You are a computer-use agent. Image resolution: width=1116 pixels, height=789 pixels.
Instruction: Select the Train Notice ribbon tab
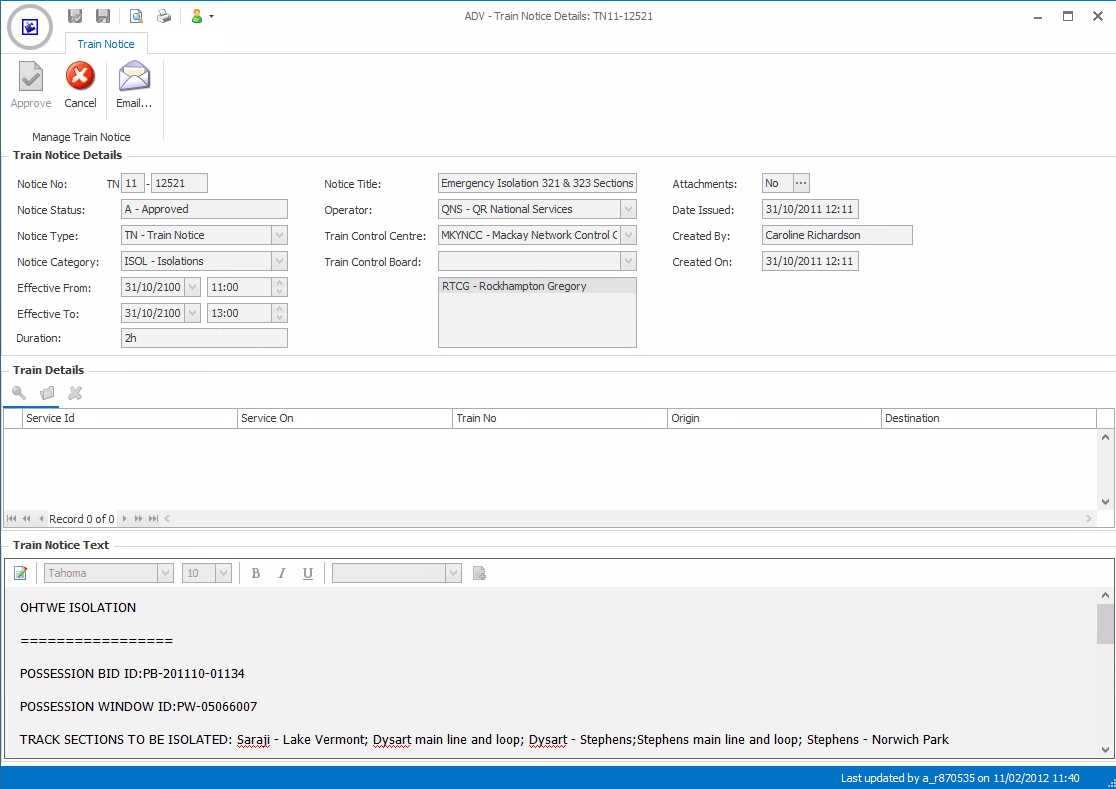[106, 44]
